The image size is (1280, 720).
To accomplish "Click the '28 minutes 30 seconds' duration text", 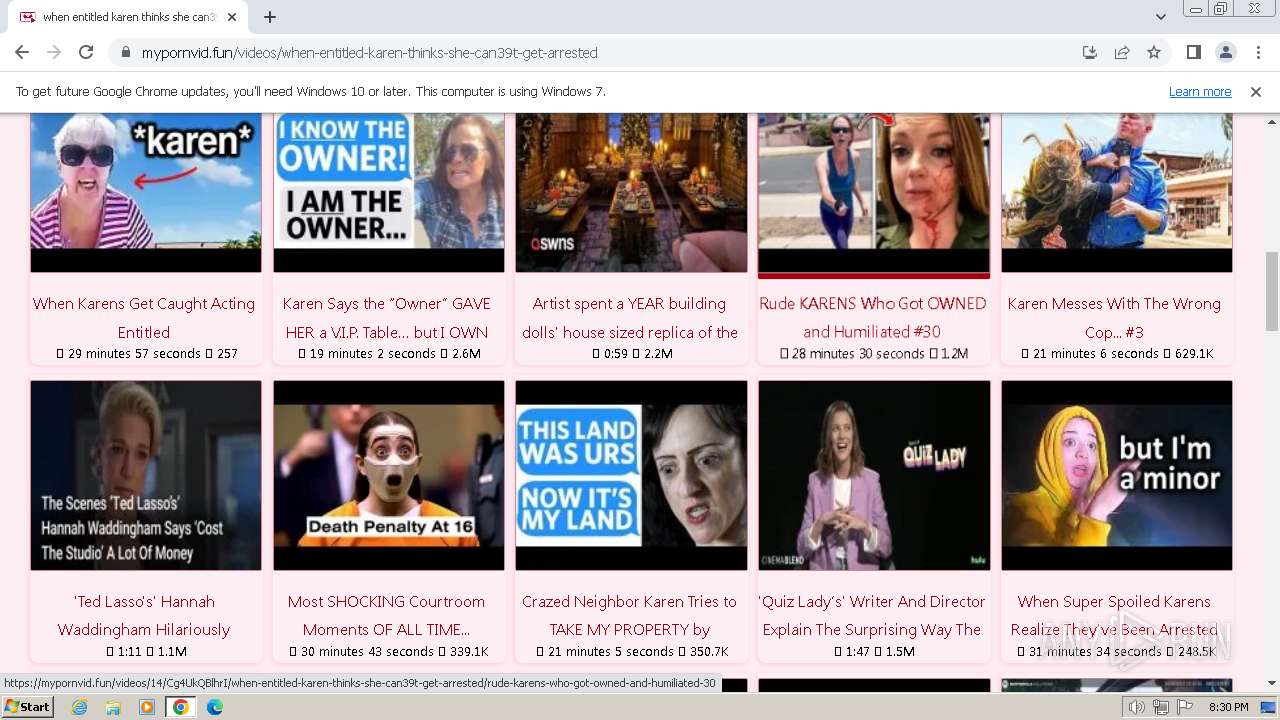I will pyautogui.click(x=858, y=354).
